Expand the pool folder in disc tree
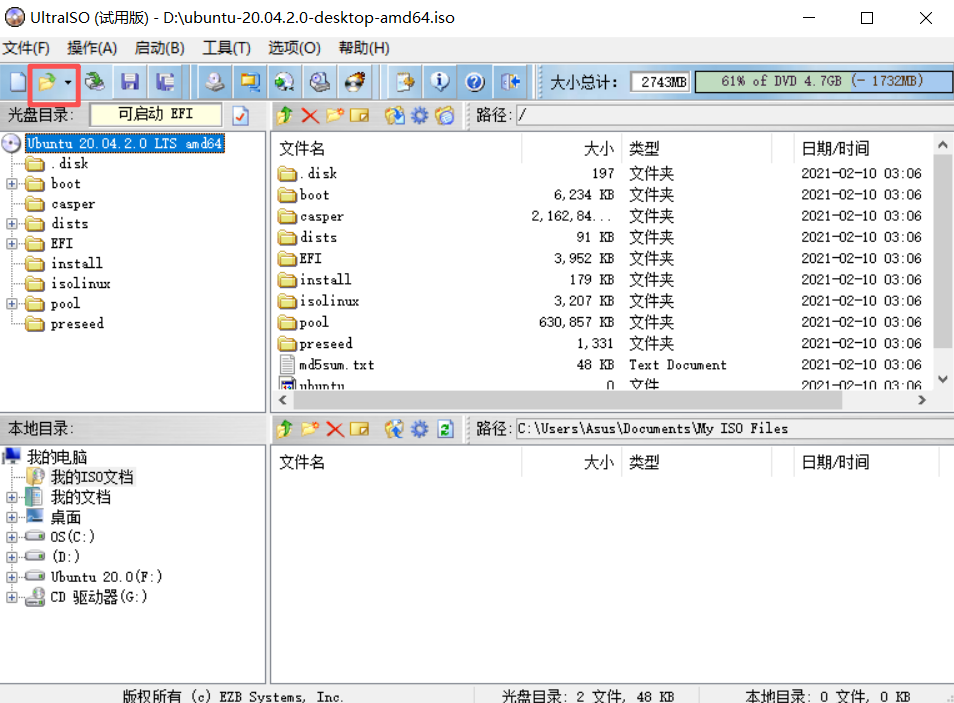 (12, 303)
